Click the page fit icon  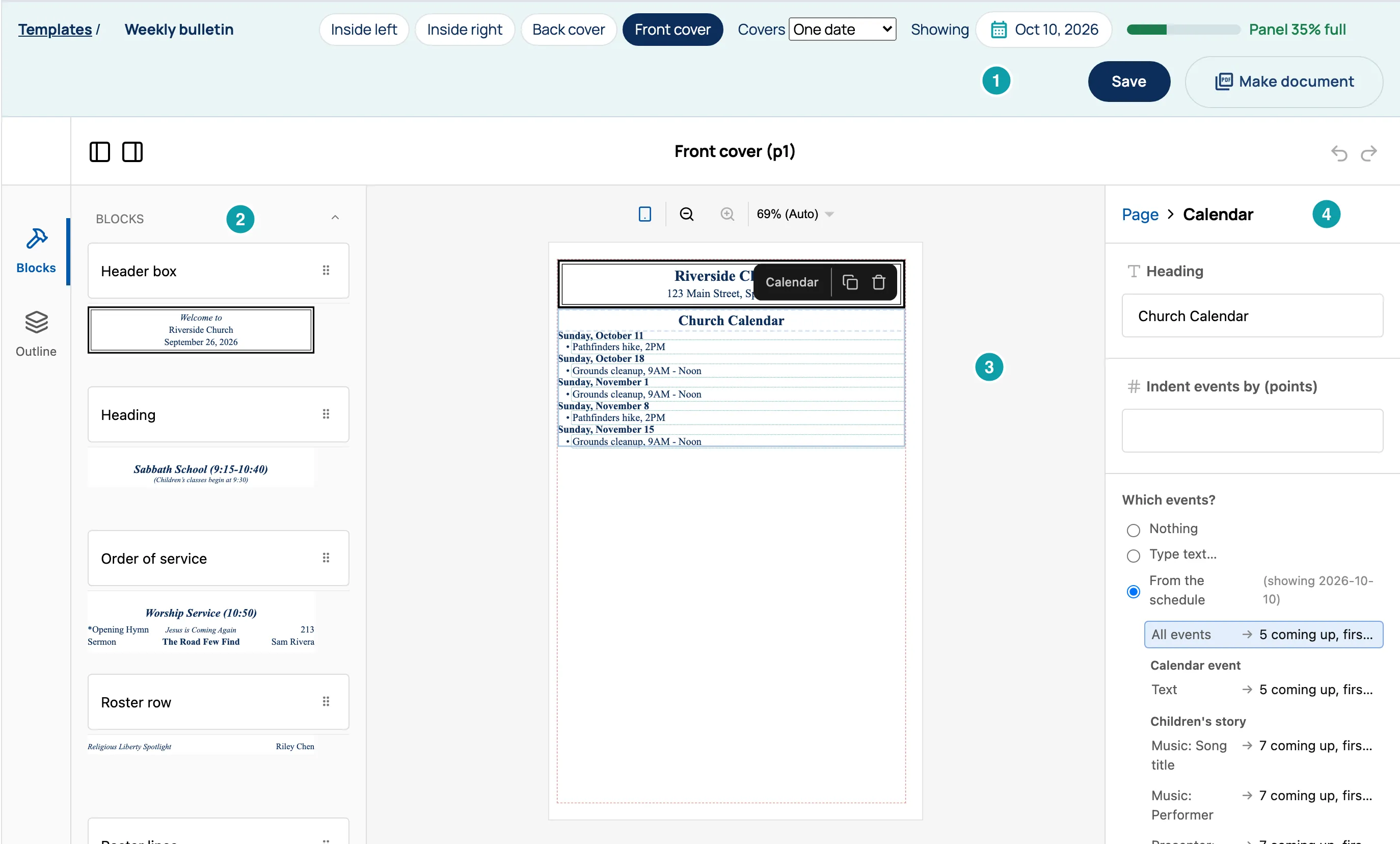pos(645,214)
